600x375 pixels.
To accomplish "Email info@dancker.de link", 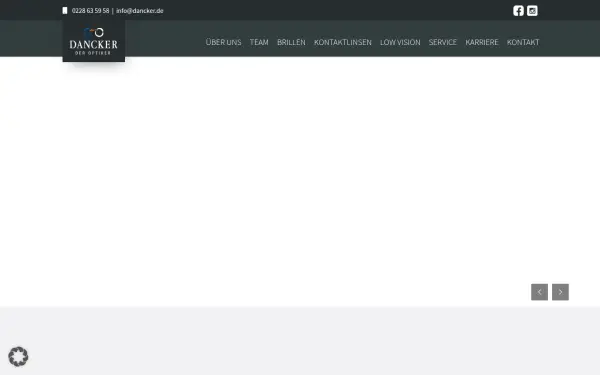I will (x=140, y=11).
